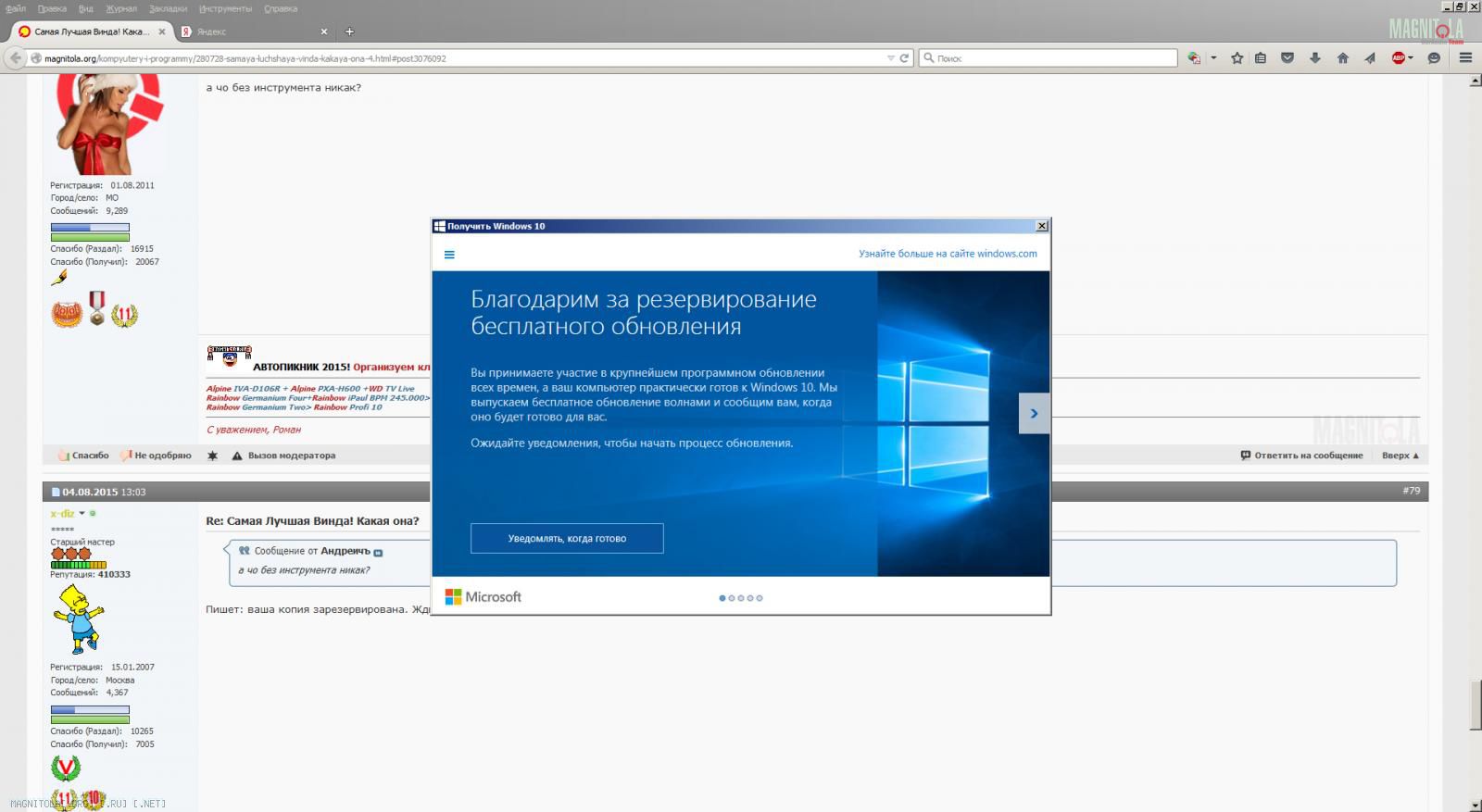Image resolution: width=1482 pixels, height=812 pixels.
Task: Click the paper plane share icon
Action: [1370, 58]
